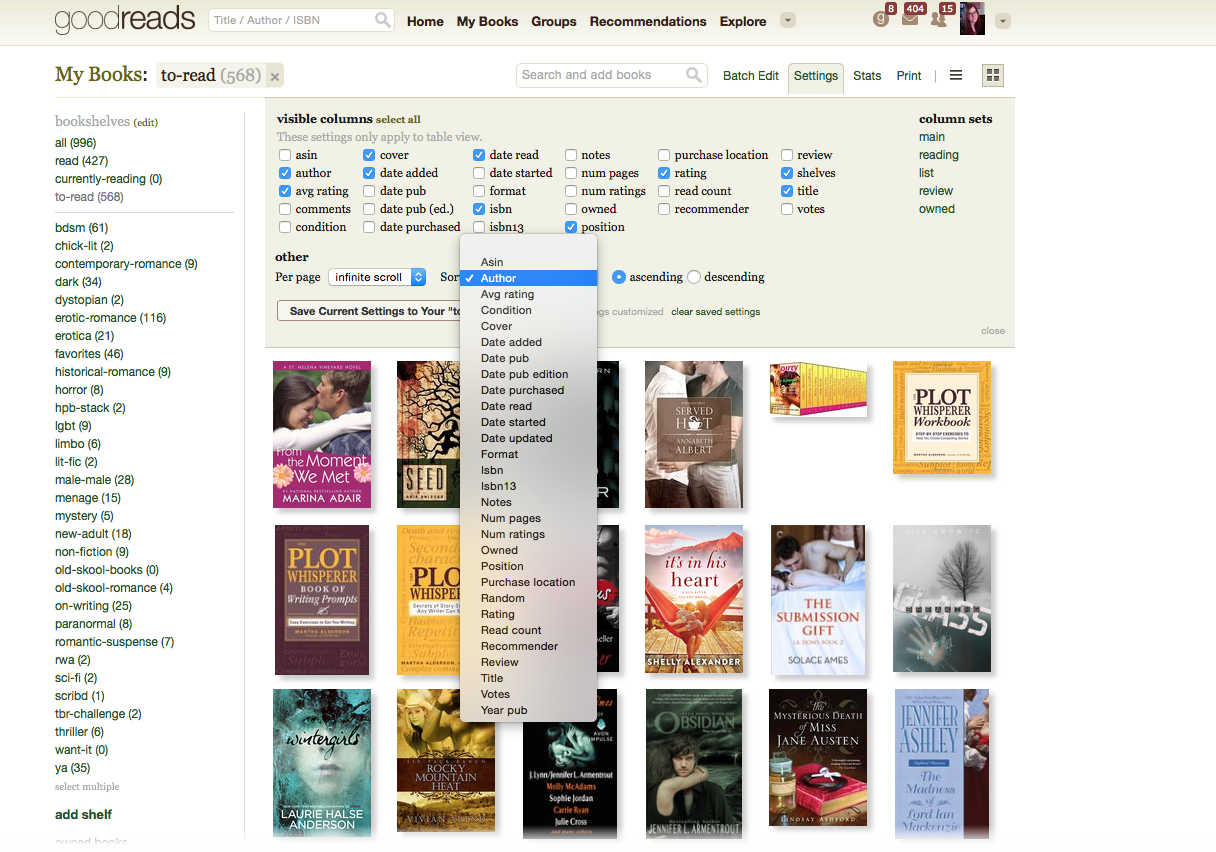Click the Batch Edit button

(751, 75)
